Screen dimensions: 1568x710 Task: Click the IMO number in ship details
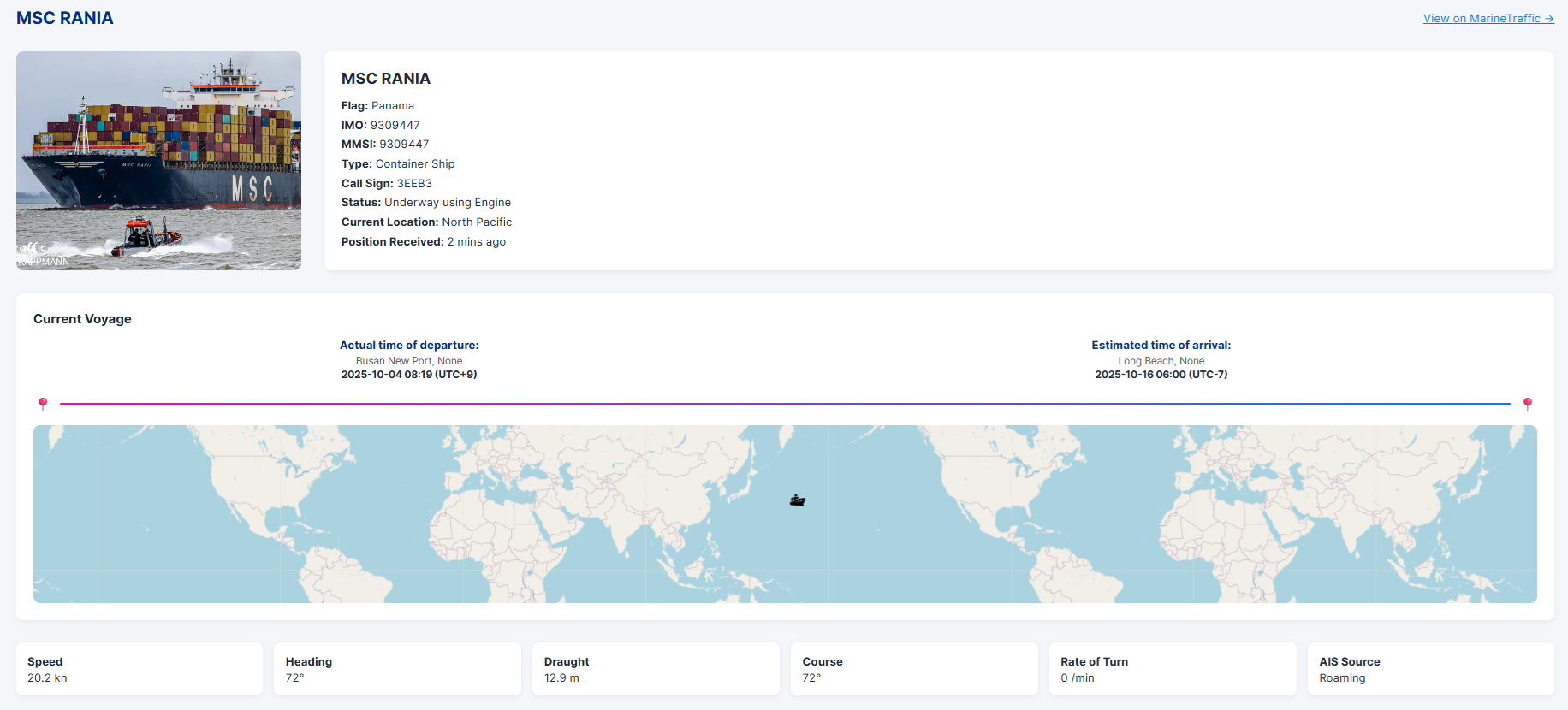[x=395, y=125]
